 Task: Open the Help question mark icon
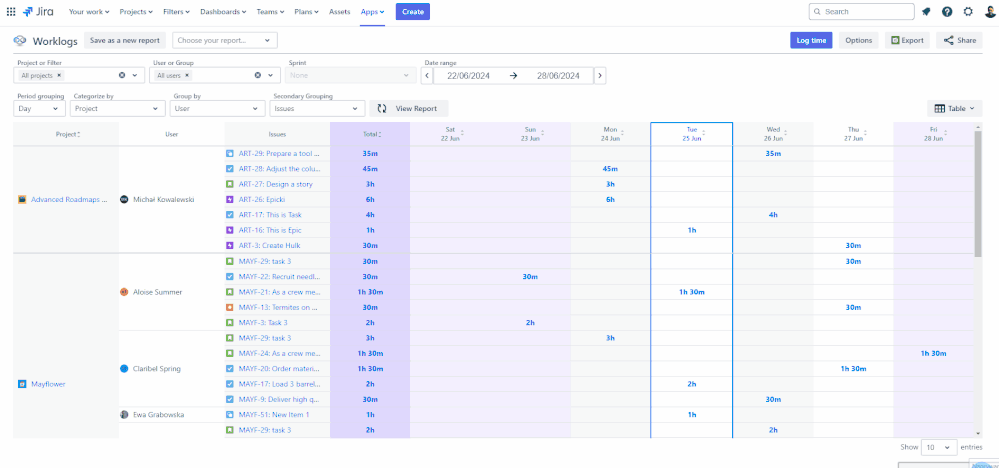pyautogui.click(x=947, y=12)
